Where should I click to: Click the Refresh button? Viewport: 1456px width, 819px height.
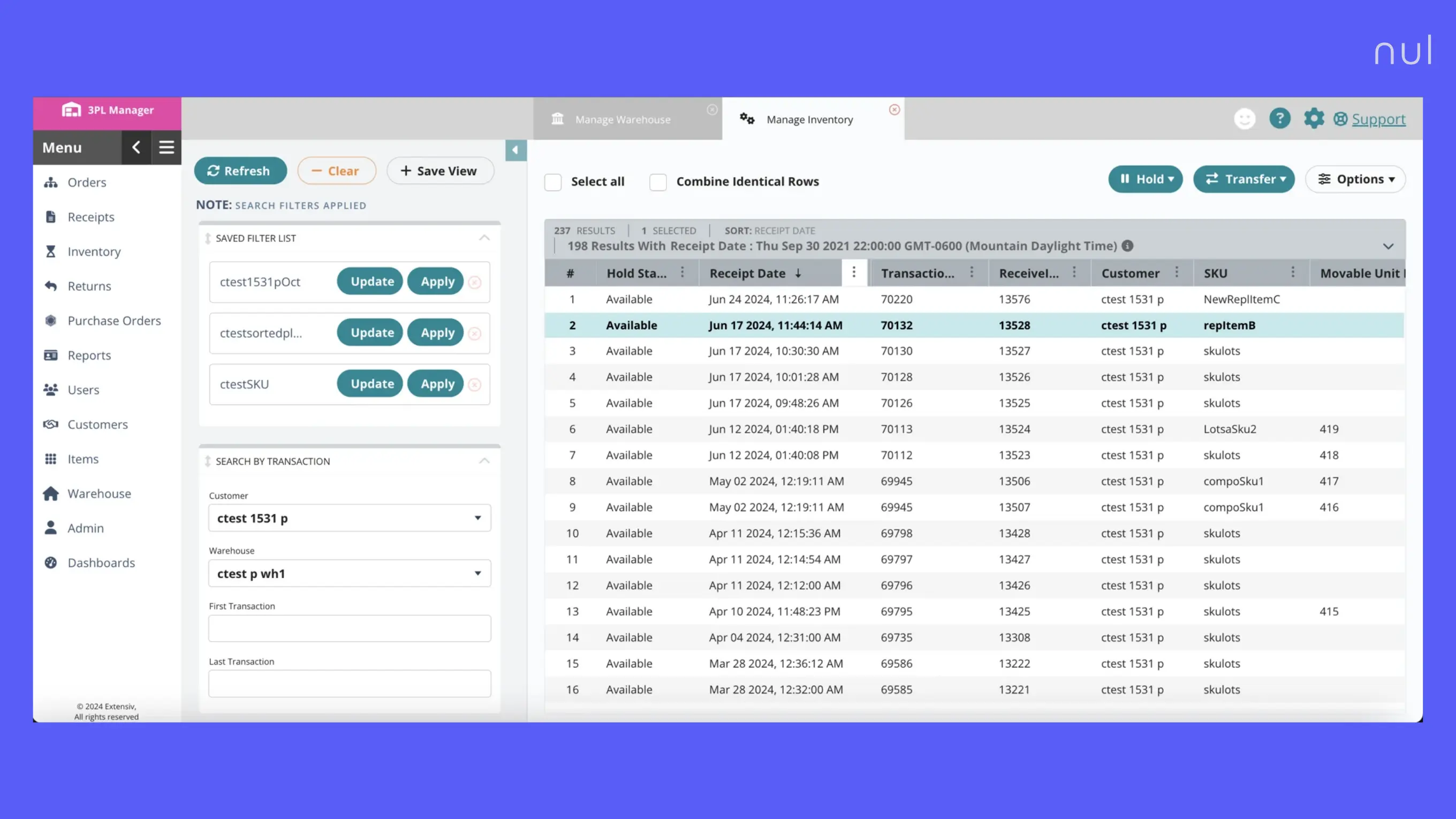point(240,171)
